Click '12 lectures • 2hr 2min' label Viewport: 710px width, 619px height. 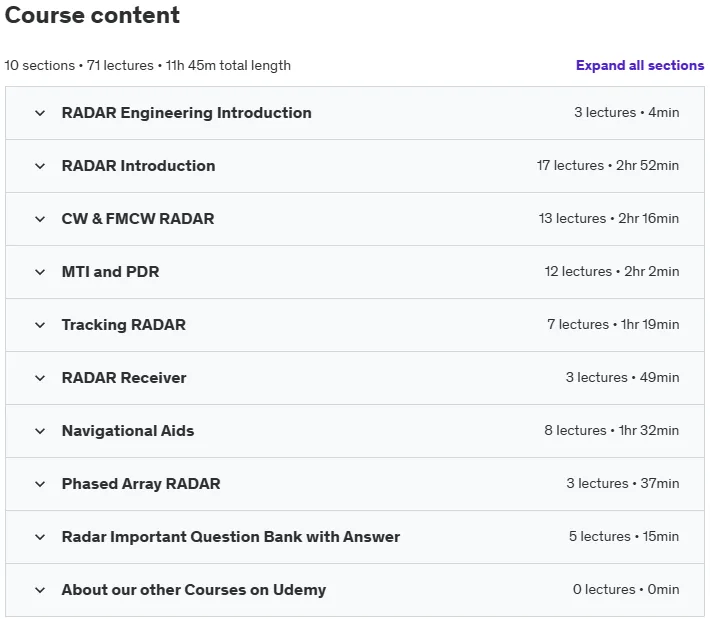612,271
